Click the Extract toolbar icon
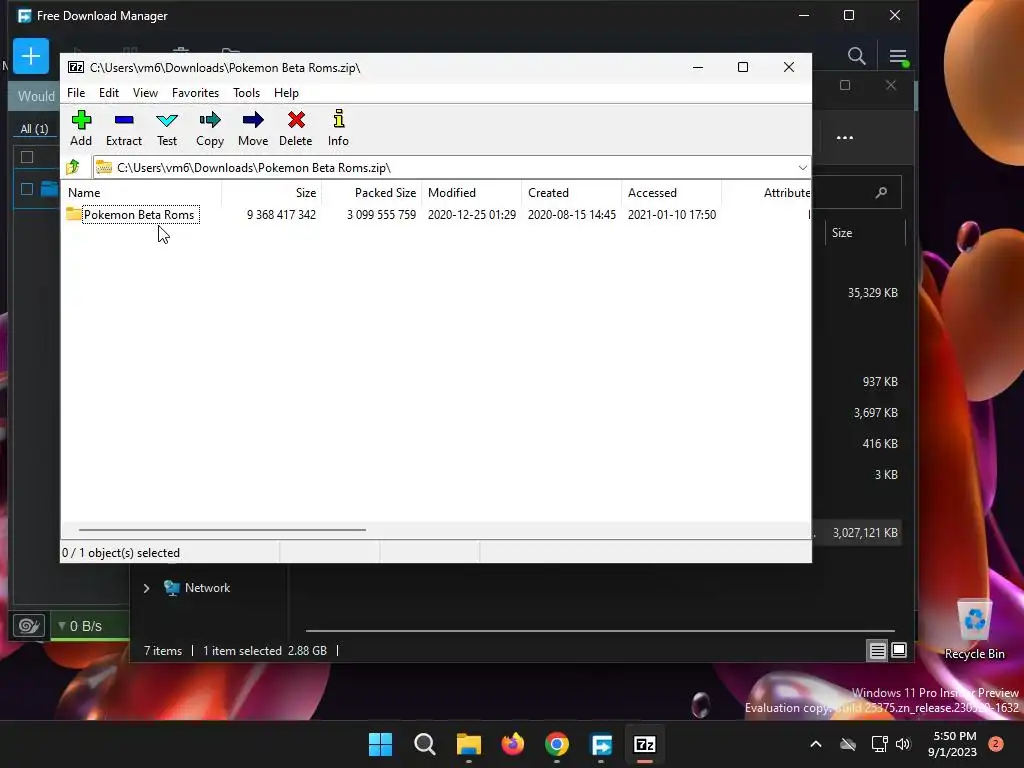 [123, 128]
